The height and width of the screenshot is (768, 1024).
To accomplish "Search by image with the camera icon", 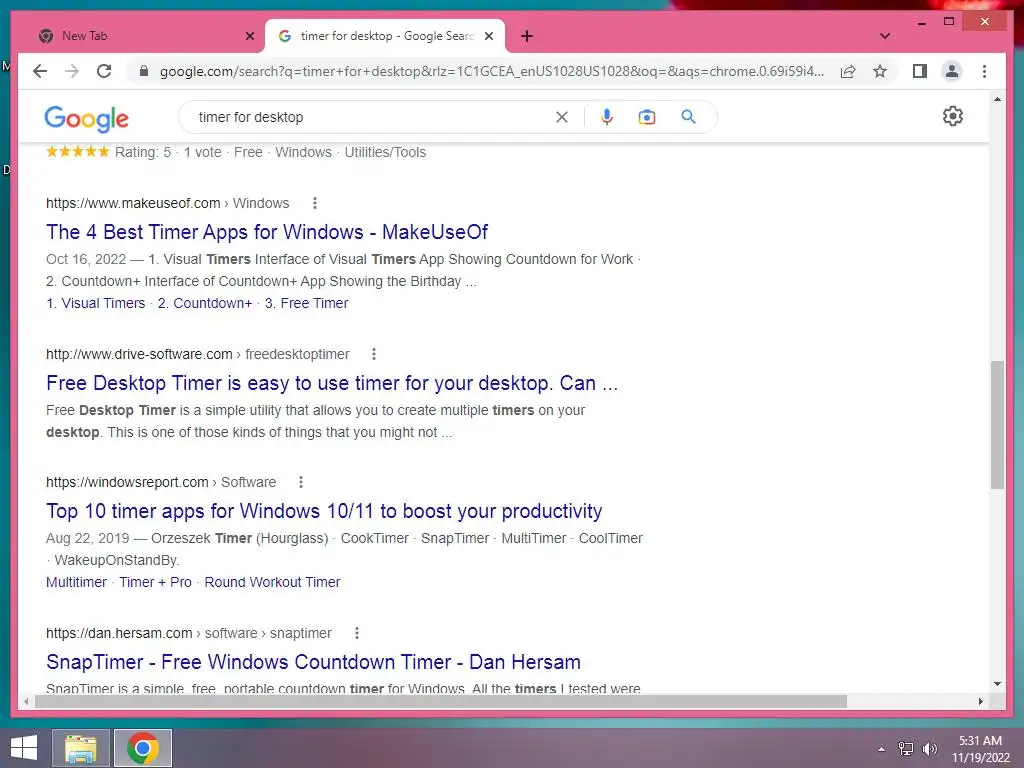I will pos(647,117).
